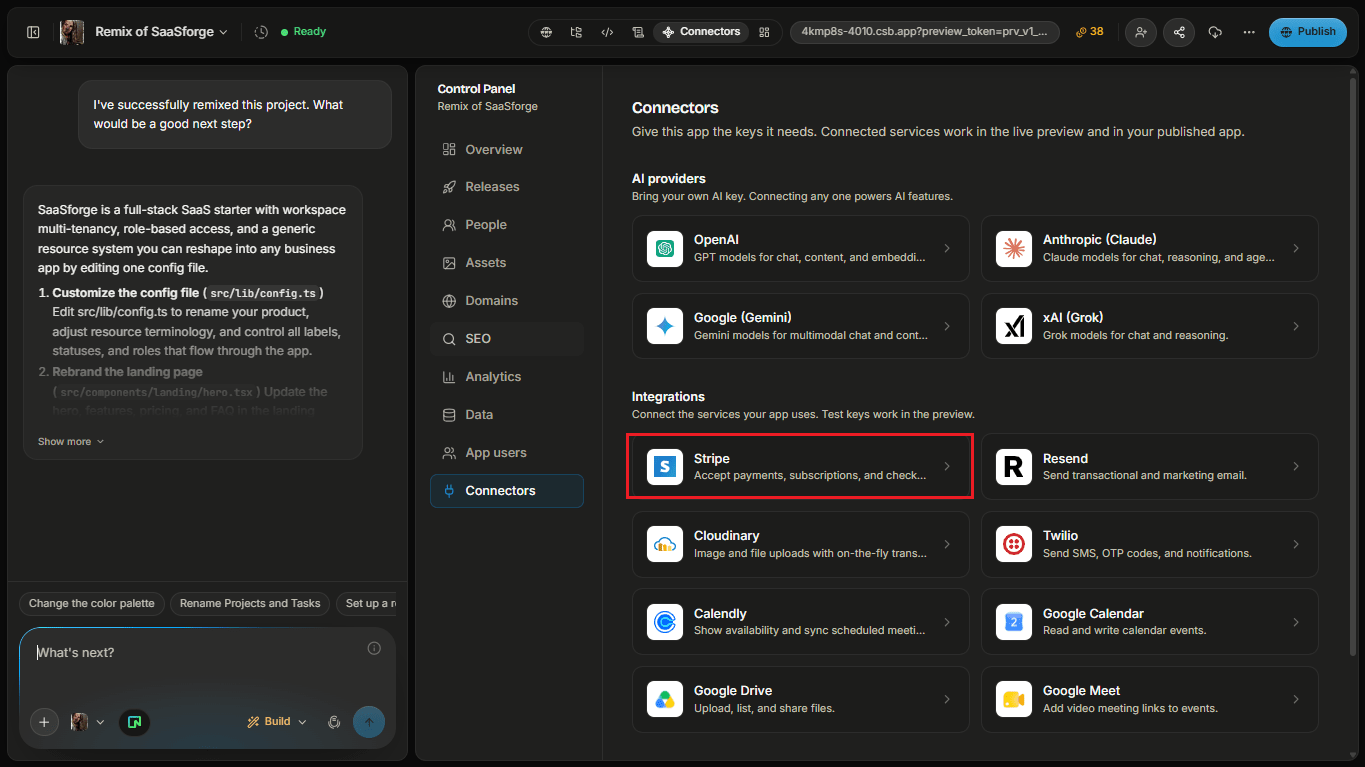
Task: Click the Publish button
Action: [x=1307, y=32]
